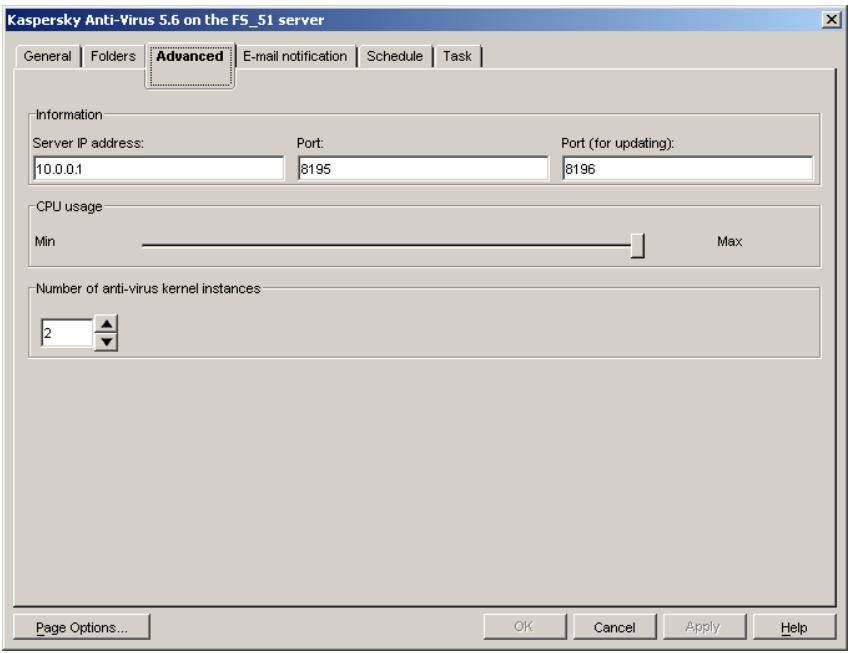Click the CPU usage group label
The image size is (848, 653).
69,207
